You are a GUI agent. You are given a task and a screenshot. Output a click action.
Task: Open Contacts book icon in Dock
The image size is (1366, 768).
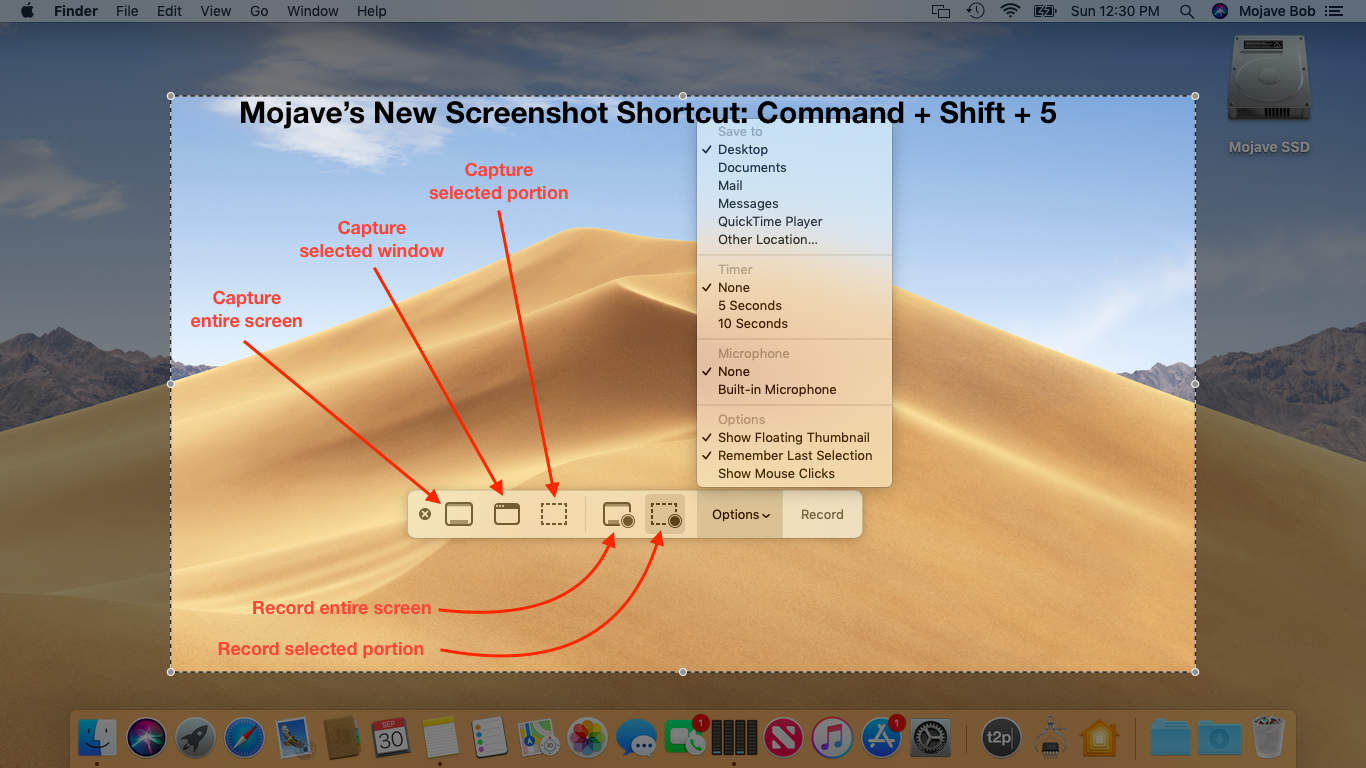(343, 738)
